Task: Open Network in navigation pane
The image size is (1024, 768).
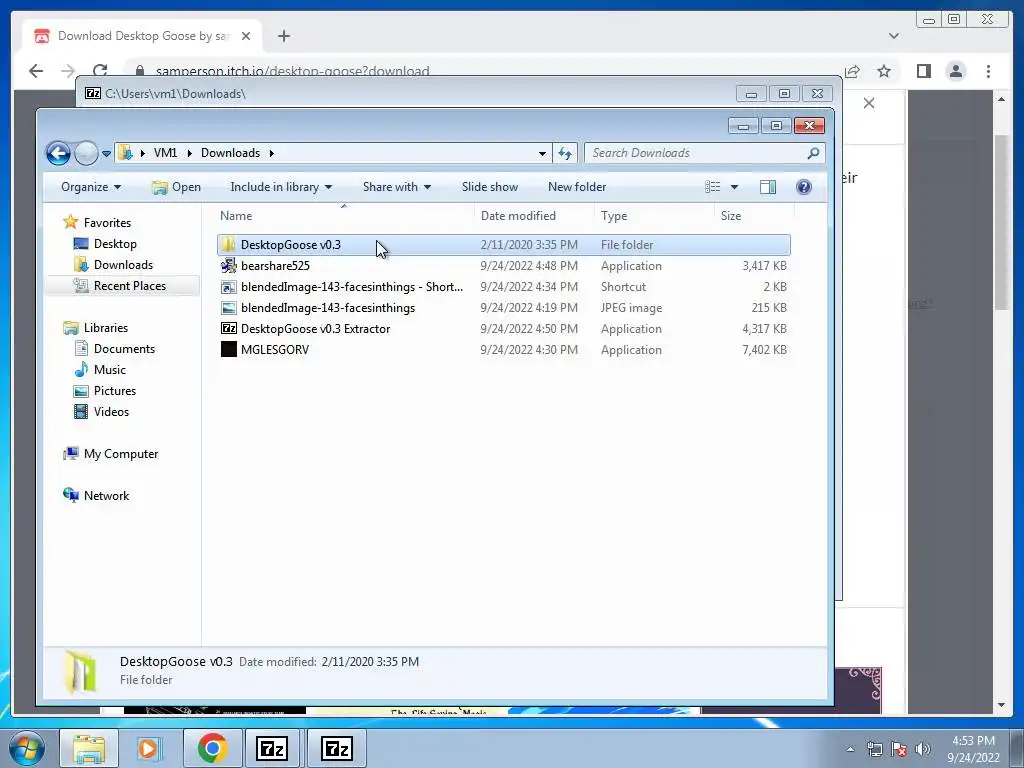Action: tap(106, 496)
